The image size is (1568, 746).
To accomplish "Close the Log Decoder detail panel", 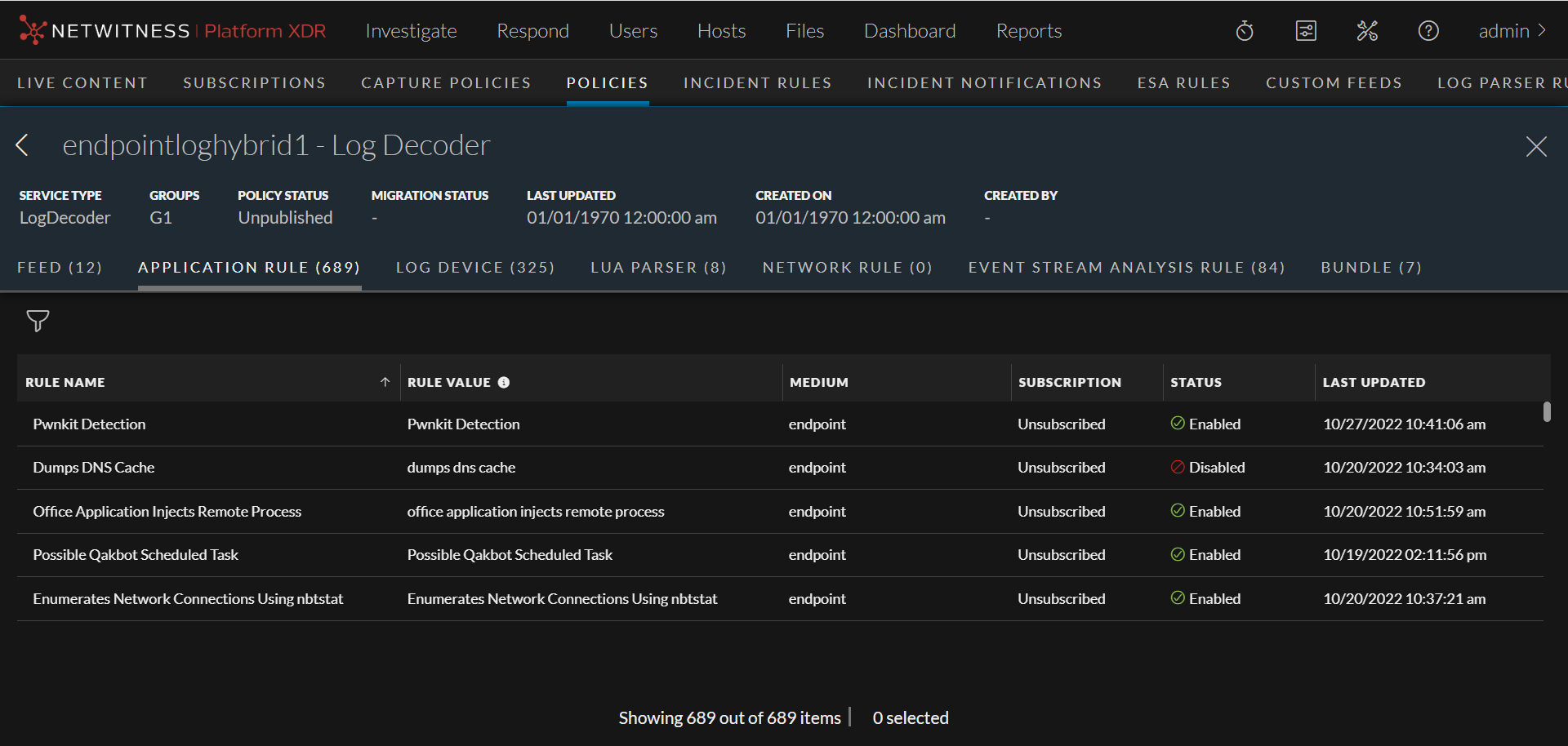I will pos(1536,147).
